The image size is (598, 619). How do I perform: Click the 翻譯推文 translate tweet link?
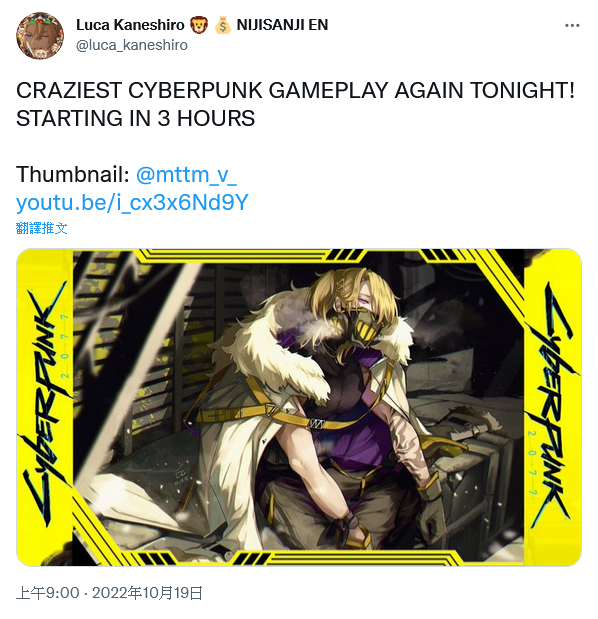(x=41, y=228)
